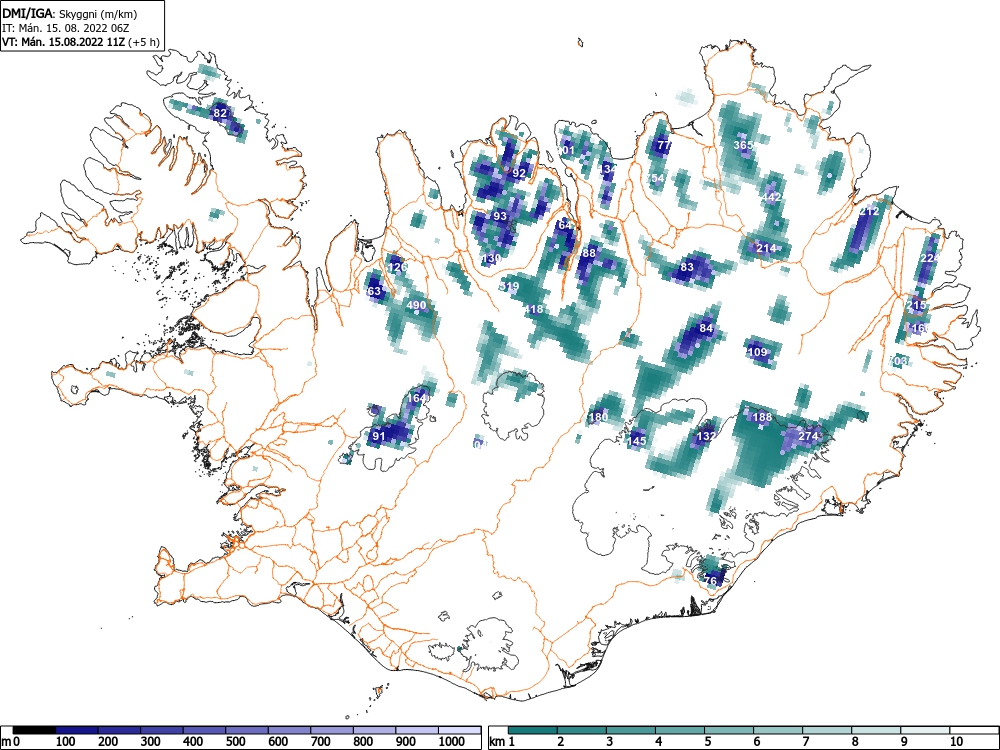Click the visibility value '126' on the map

point(397,267)
